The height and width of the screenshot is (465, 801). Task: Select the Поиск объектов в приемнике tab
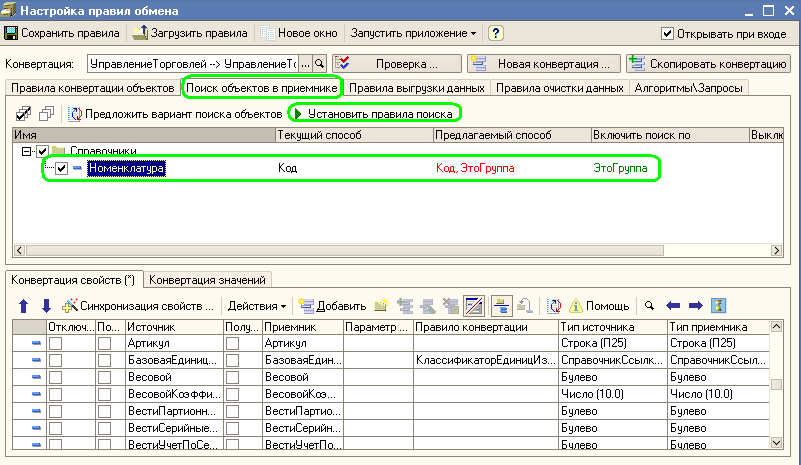coord(262,88)
